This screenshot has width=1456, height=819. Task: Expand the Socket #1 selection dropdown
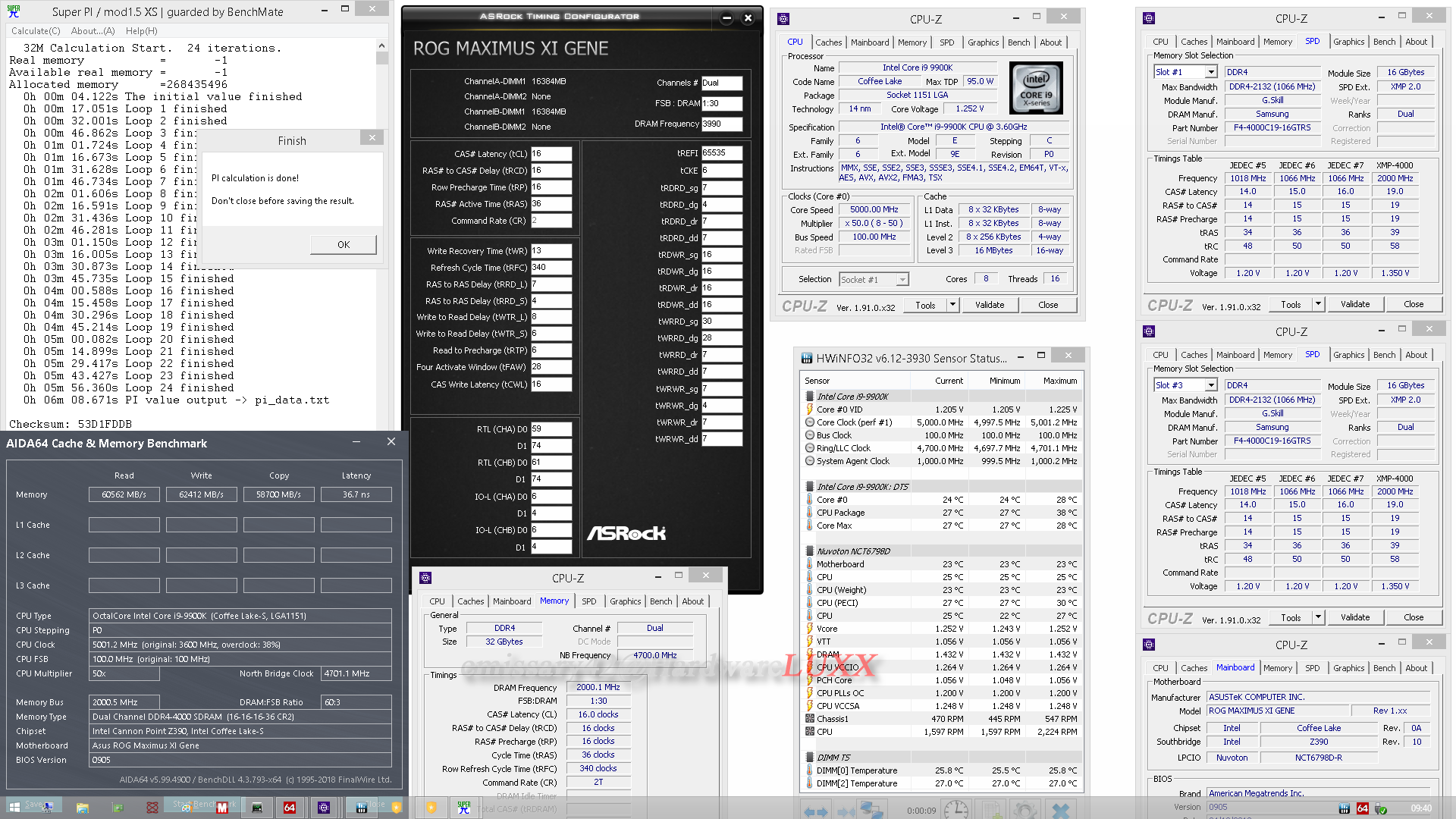click(x=902, y=280)
